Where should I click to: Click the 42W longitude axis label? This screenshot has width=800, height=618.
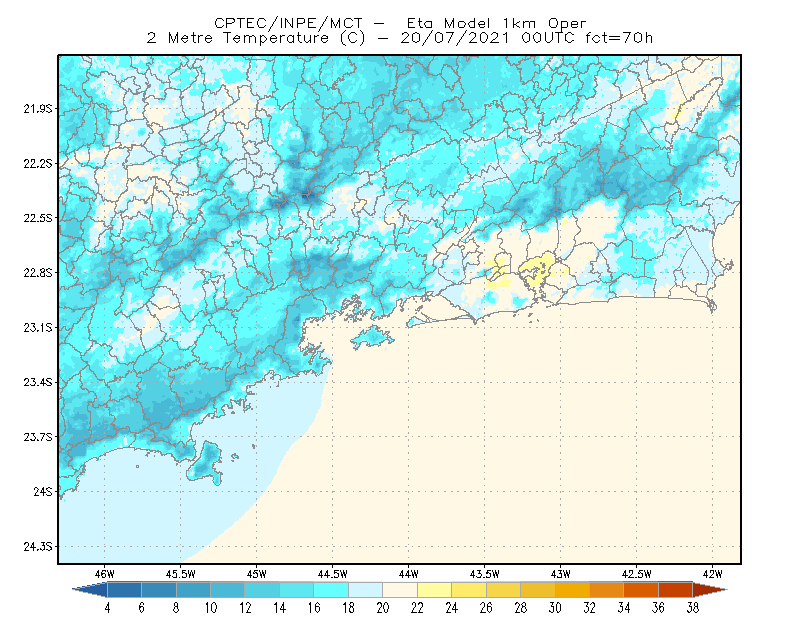(713, 574)
